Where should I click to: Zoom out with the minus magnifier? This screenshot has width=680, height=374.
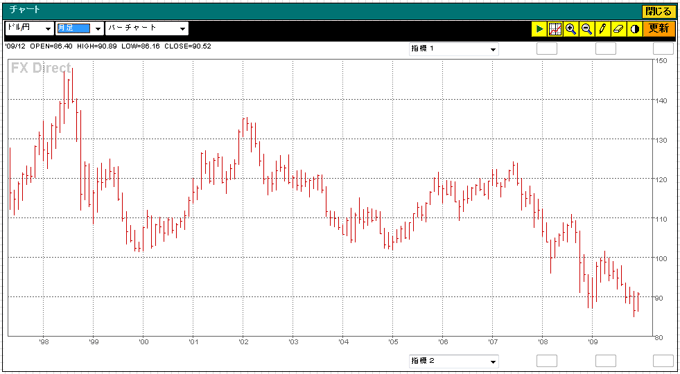[587, 29]
